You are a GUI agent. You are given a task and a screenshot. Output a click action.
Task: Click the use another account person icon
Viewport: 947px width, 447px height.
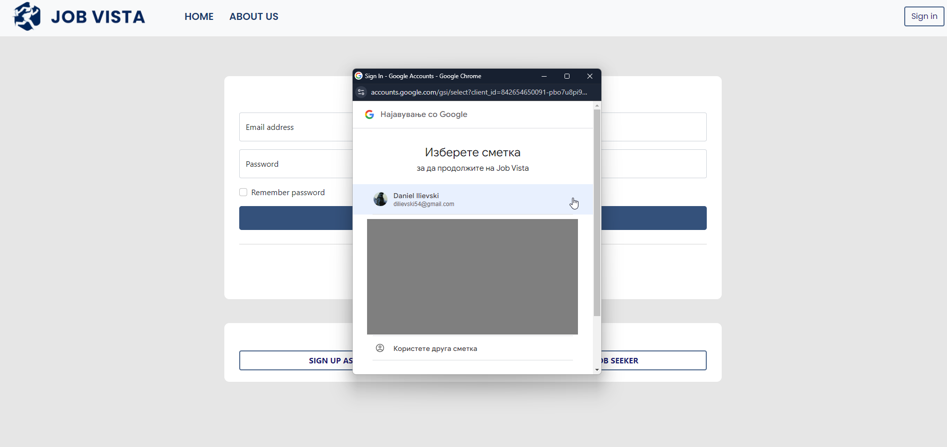(380, 349)
